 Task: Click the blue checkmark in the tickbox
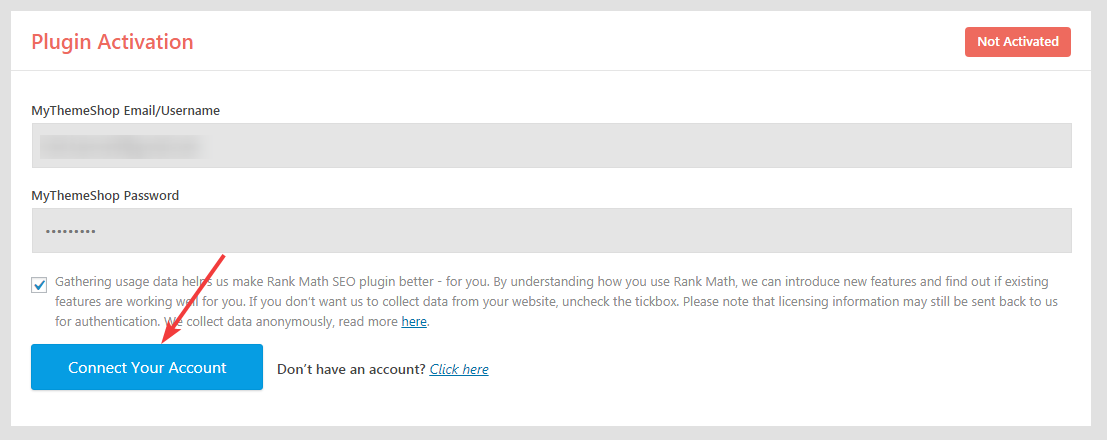pyautogui.click(x=40, y=285)
